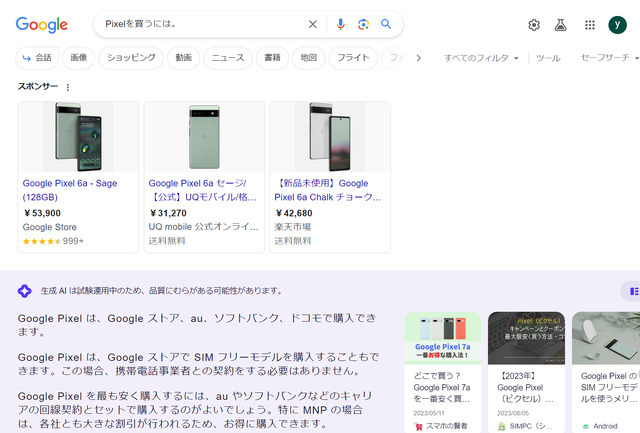Select the 書籍 filter chip
This screenshot has height=433, width=640.
[x=272, y=58]
